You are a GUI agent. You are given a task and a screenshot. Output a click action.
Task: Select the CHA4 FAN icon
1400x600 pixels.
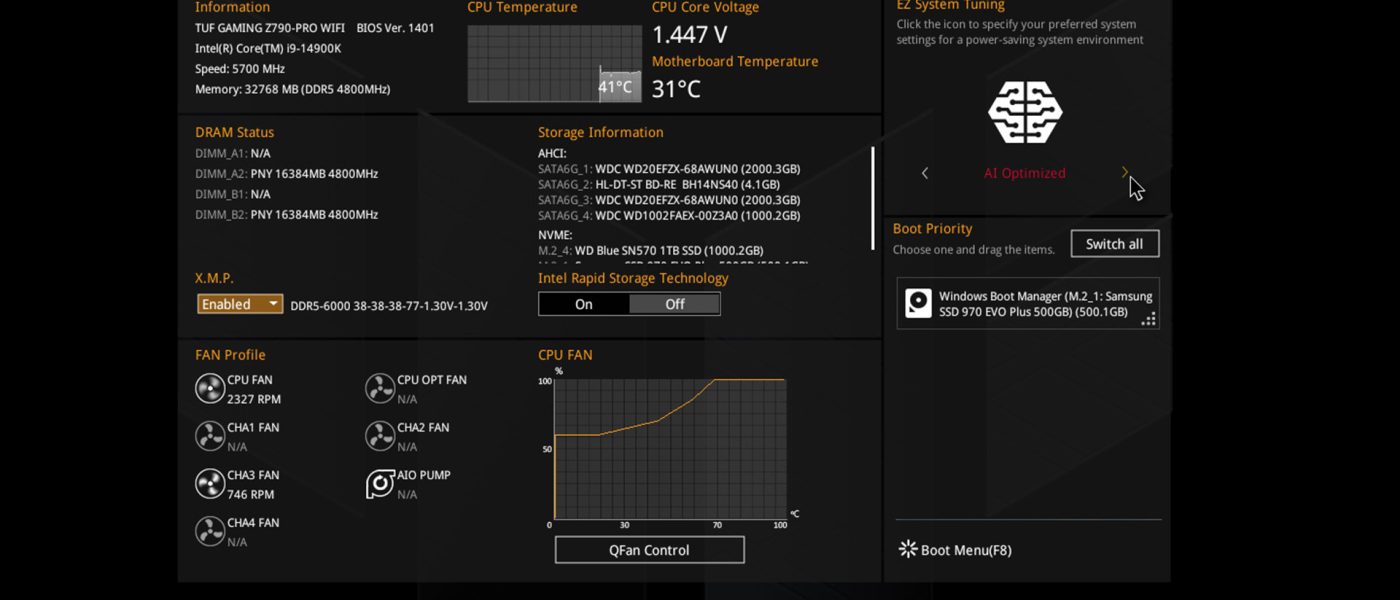[x=210, y=531]
